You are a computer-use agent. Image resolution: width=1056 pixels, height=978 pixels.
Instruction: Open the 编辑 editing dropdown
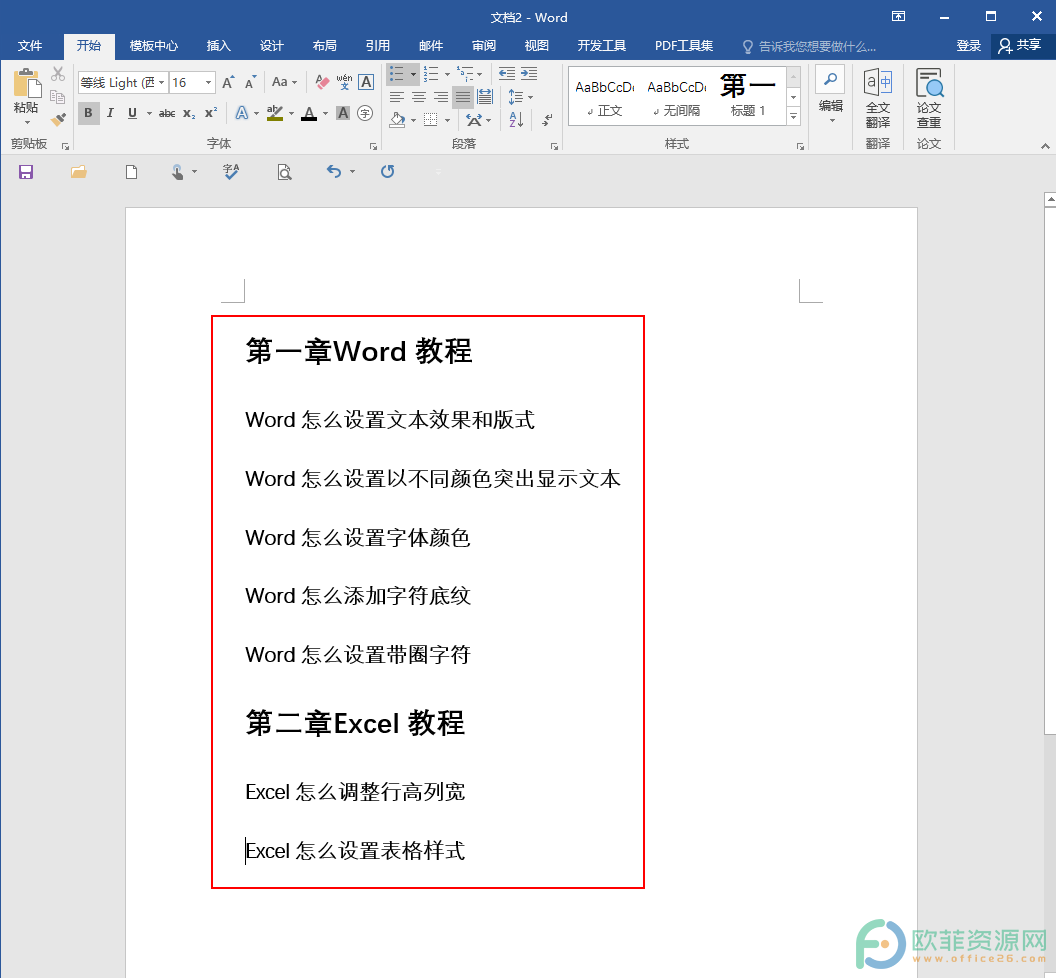pyautogui.click(x=830, y=95)
